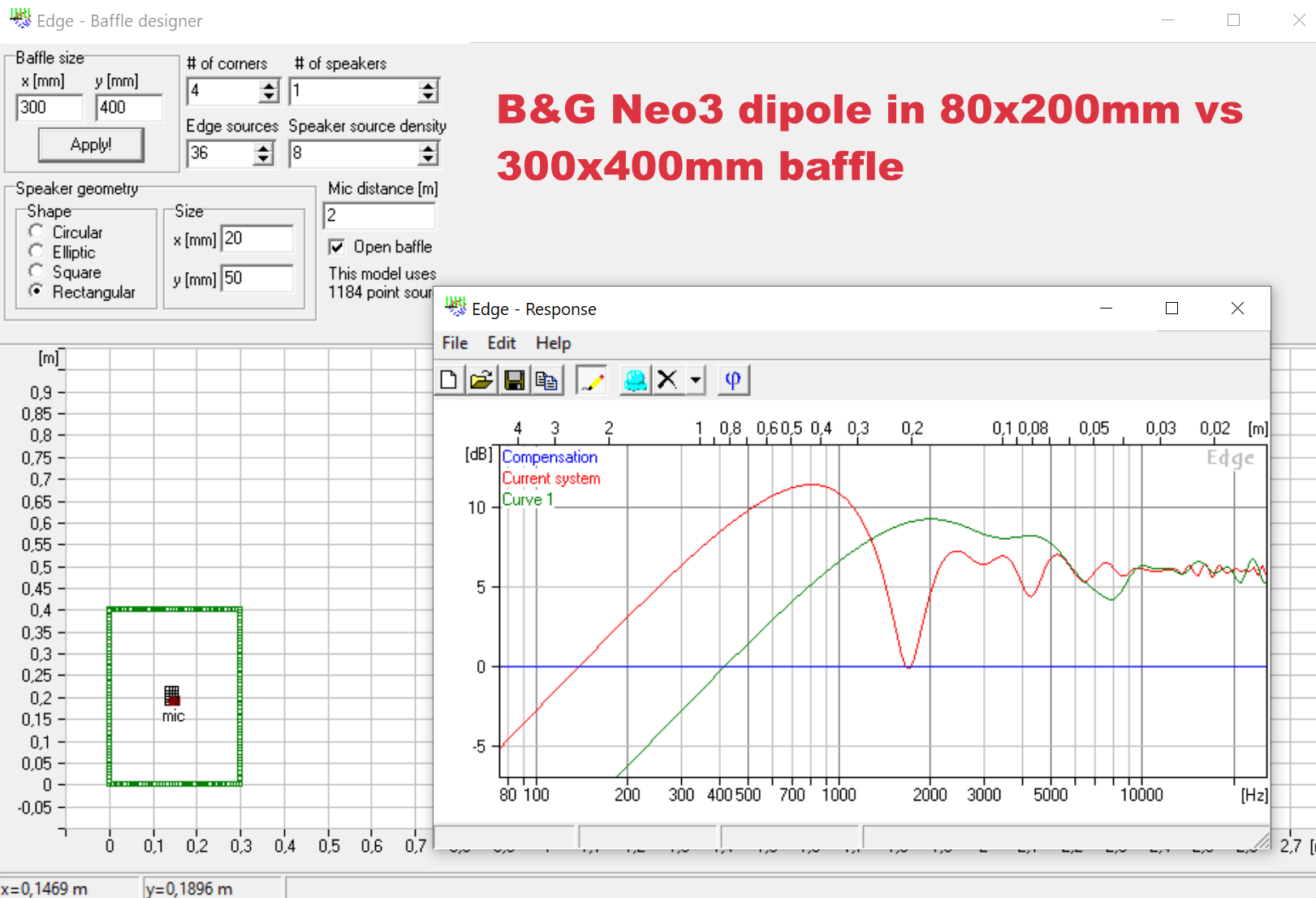The width and height of the screenshot is (1316, 898).
Task: Decrease the Edge sources value
Action: [264, 159]
